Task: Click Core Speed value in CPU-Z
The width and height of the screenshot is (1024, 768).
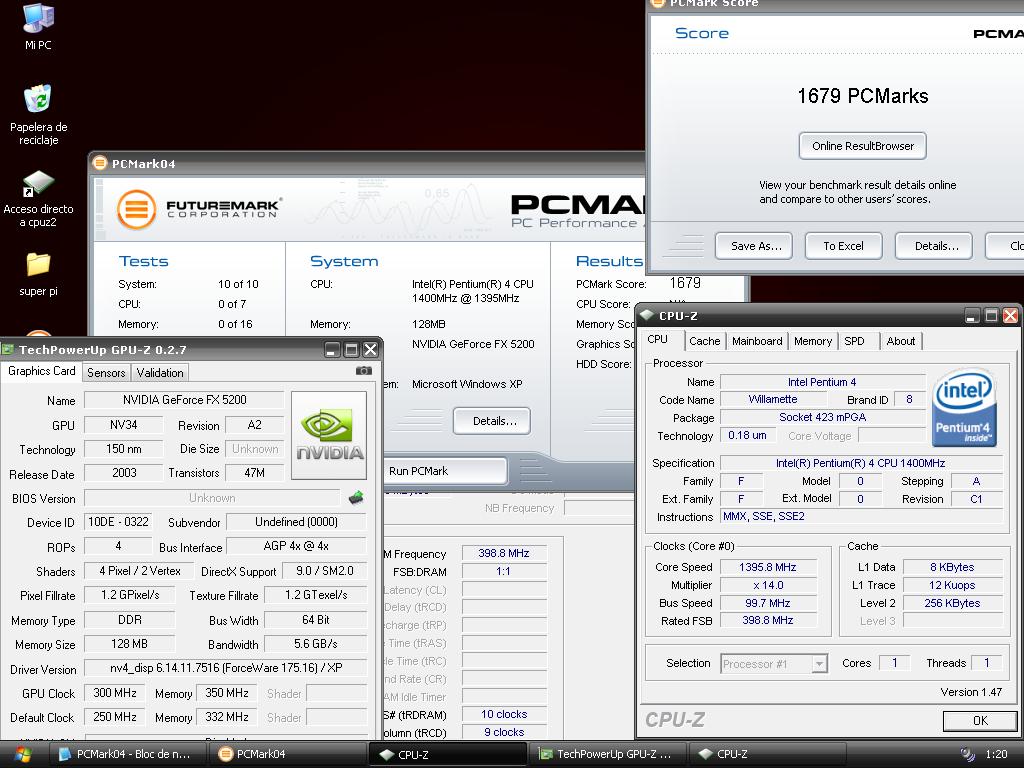Action: (x=768, y=568)
